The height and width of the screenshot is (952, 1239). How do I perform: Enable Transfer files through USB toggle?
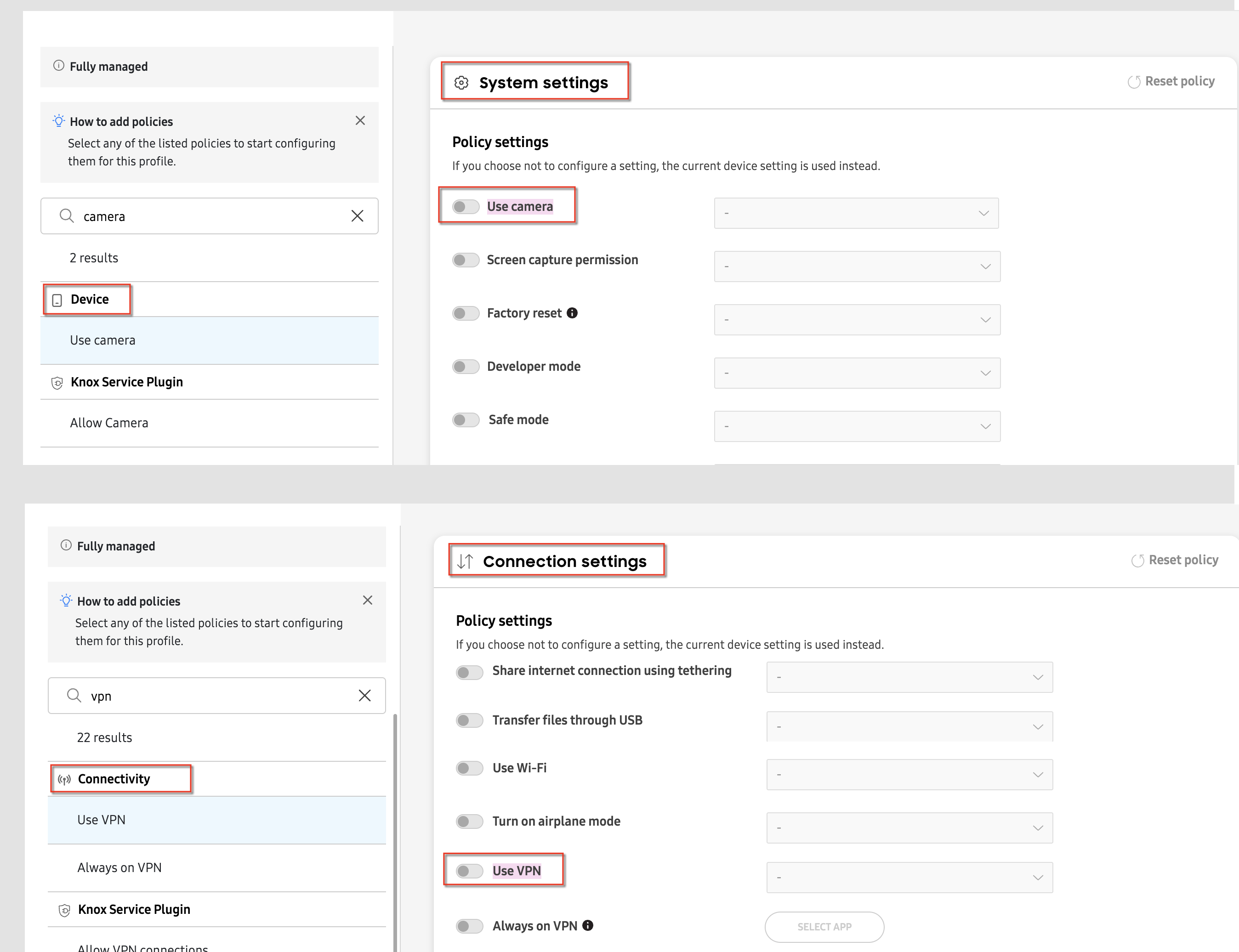click(469, 721)
